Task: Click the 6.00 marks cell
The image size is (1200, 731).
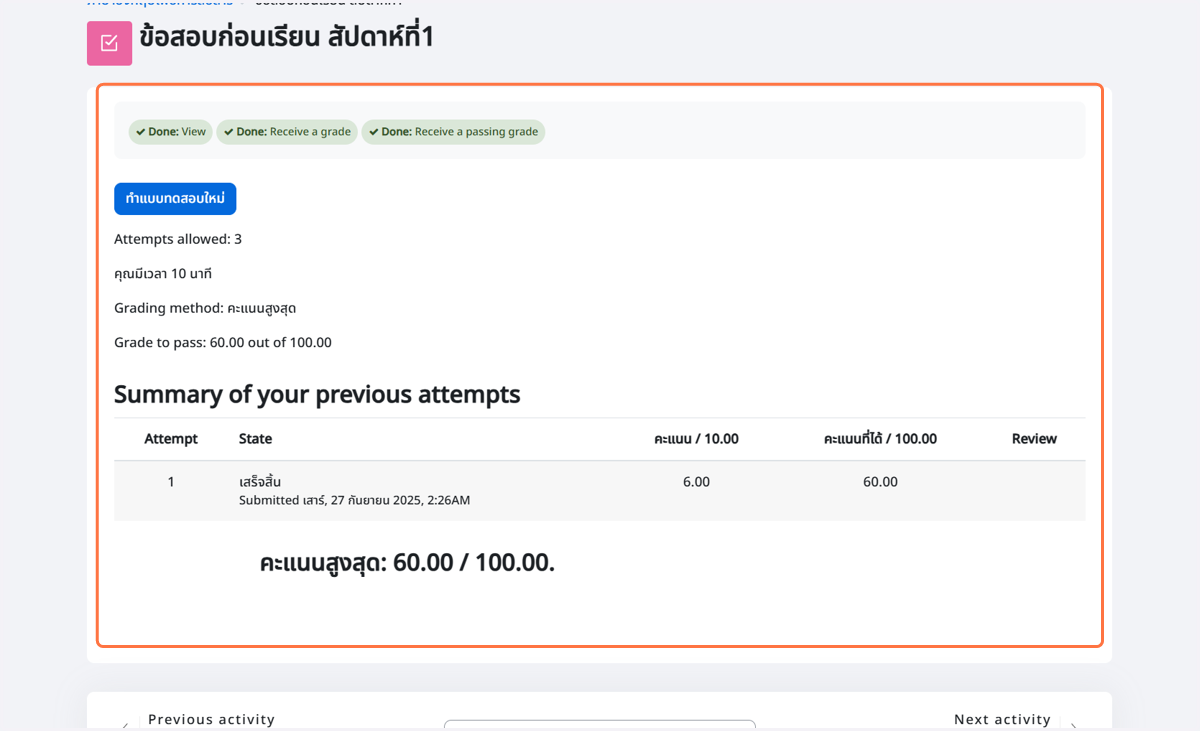Action: 696,482
